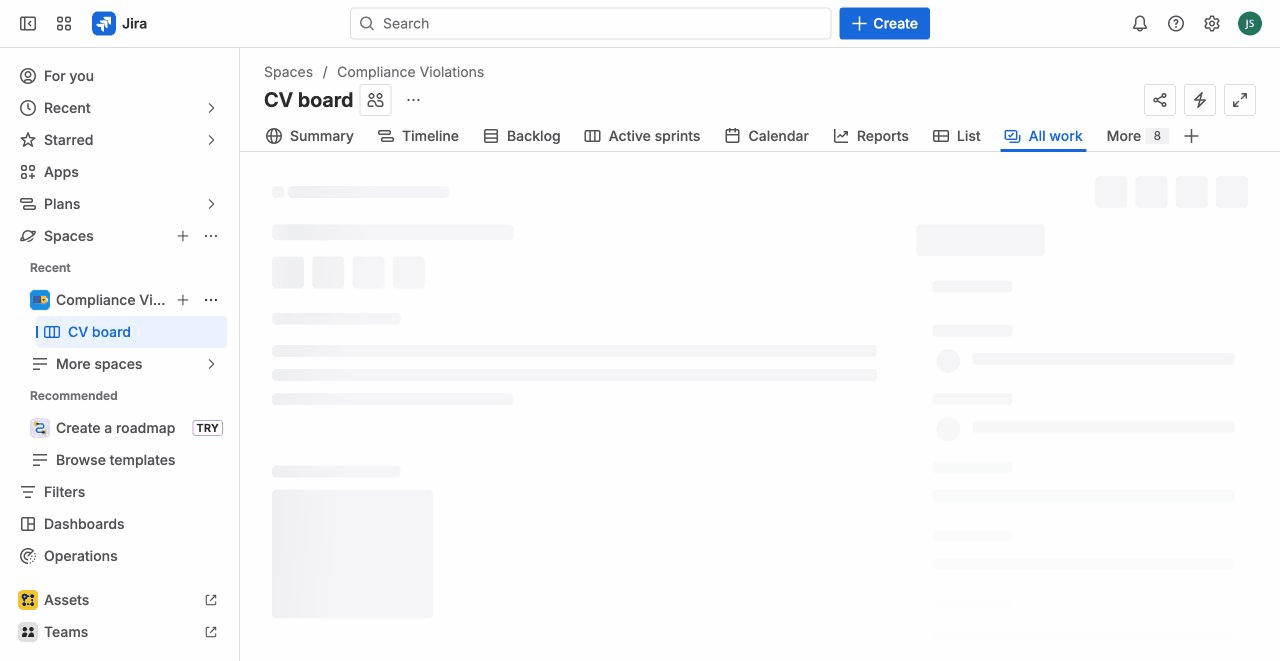The image size is (1280, 661).
Task: Open the Compliance Violations breadcrumb link
Action: [410, 72]
